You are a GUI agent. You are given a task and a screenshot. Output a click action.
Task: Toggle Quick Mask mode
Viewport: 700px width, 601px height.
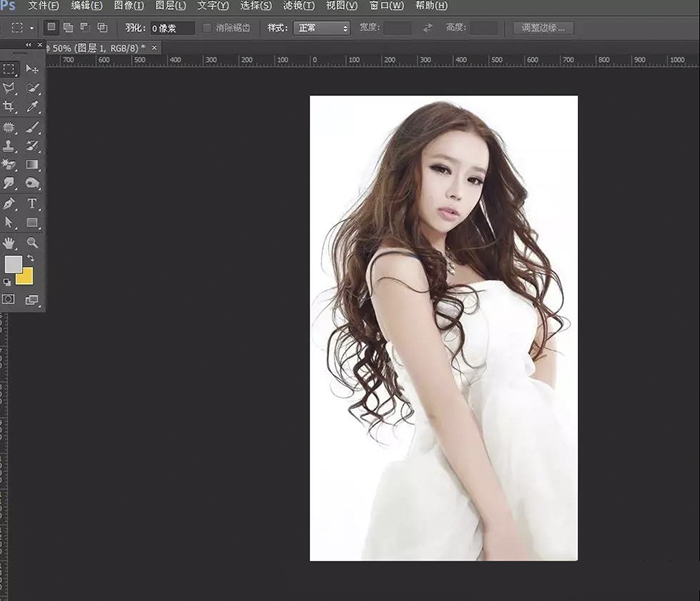click(9, 299)
